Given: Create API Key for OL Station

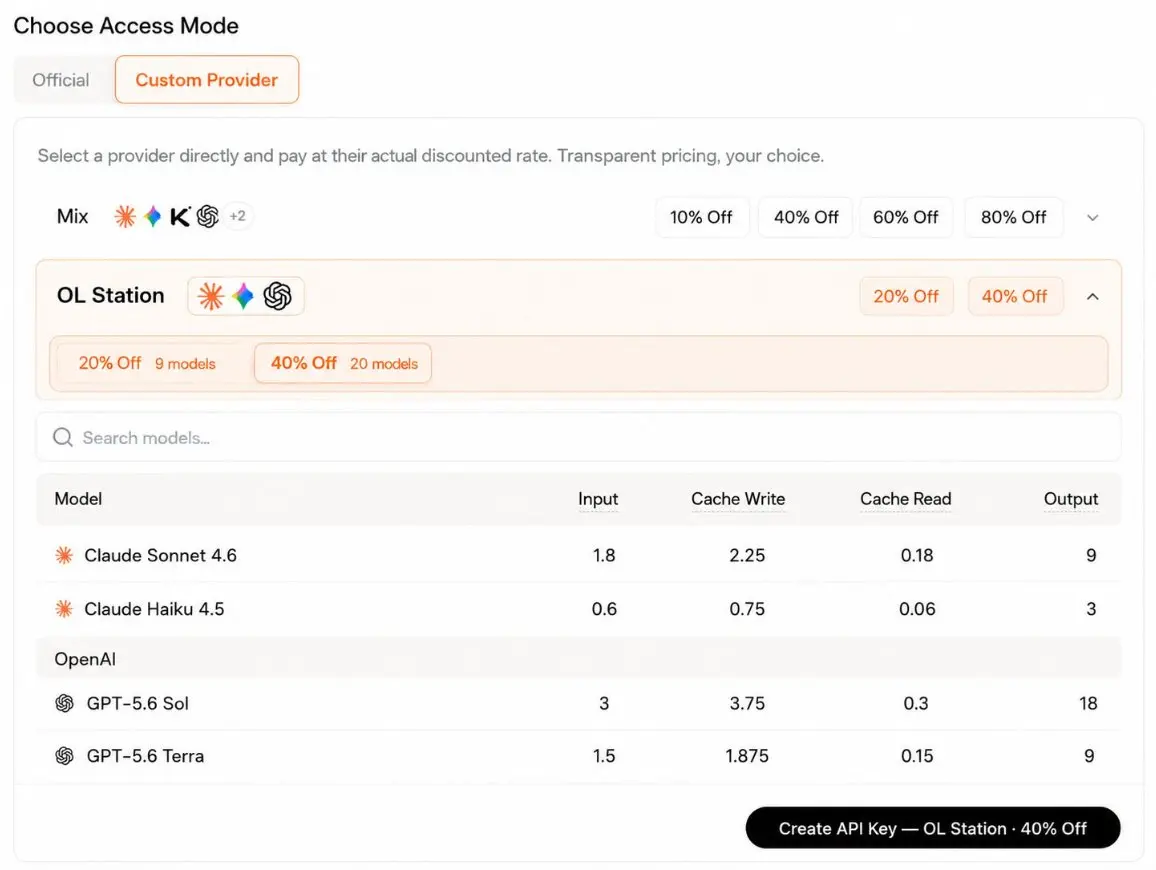Looking at the screenshot, I should tap(933, 828).
